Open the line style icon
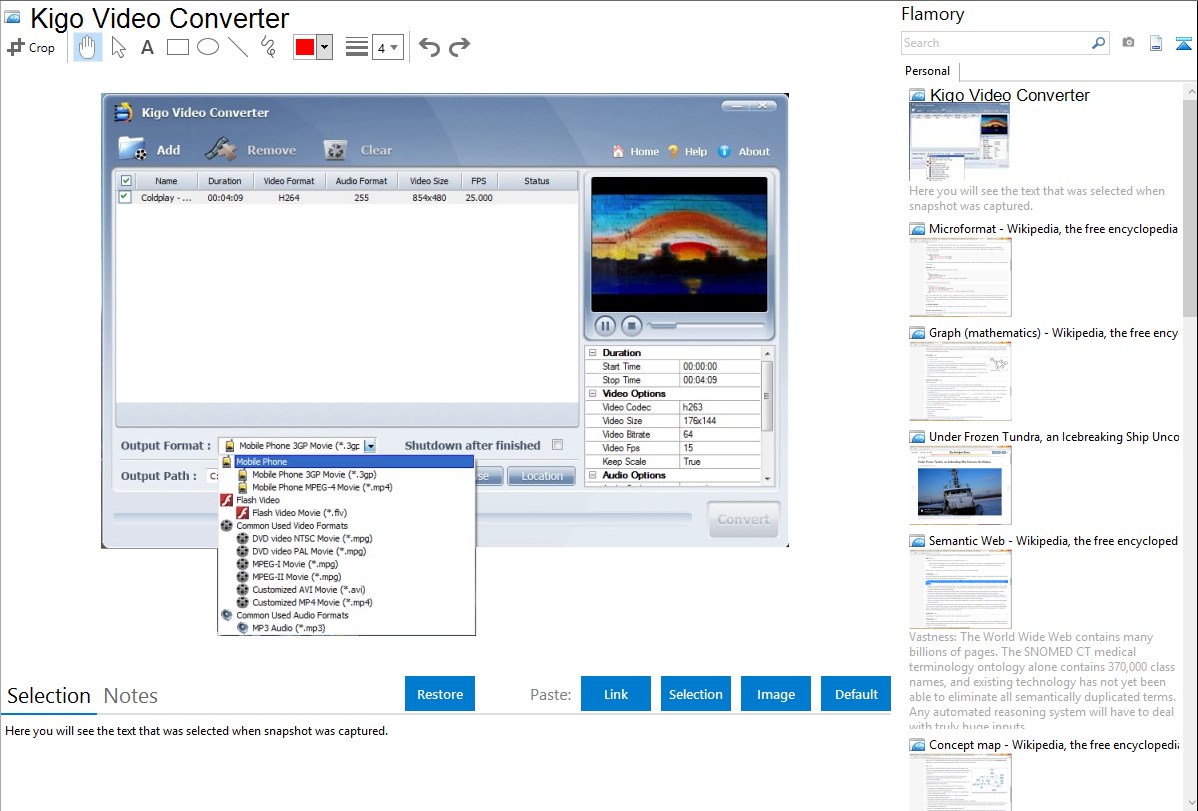Viewport: 1198px width, 811px height. click(x=357, y=47)
